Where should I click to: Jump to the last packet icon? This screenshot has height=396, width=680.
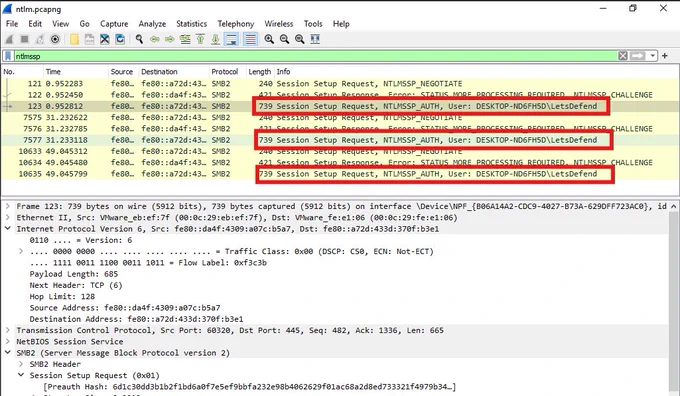point(216,39)
